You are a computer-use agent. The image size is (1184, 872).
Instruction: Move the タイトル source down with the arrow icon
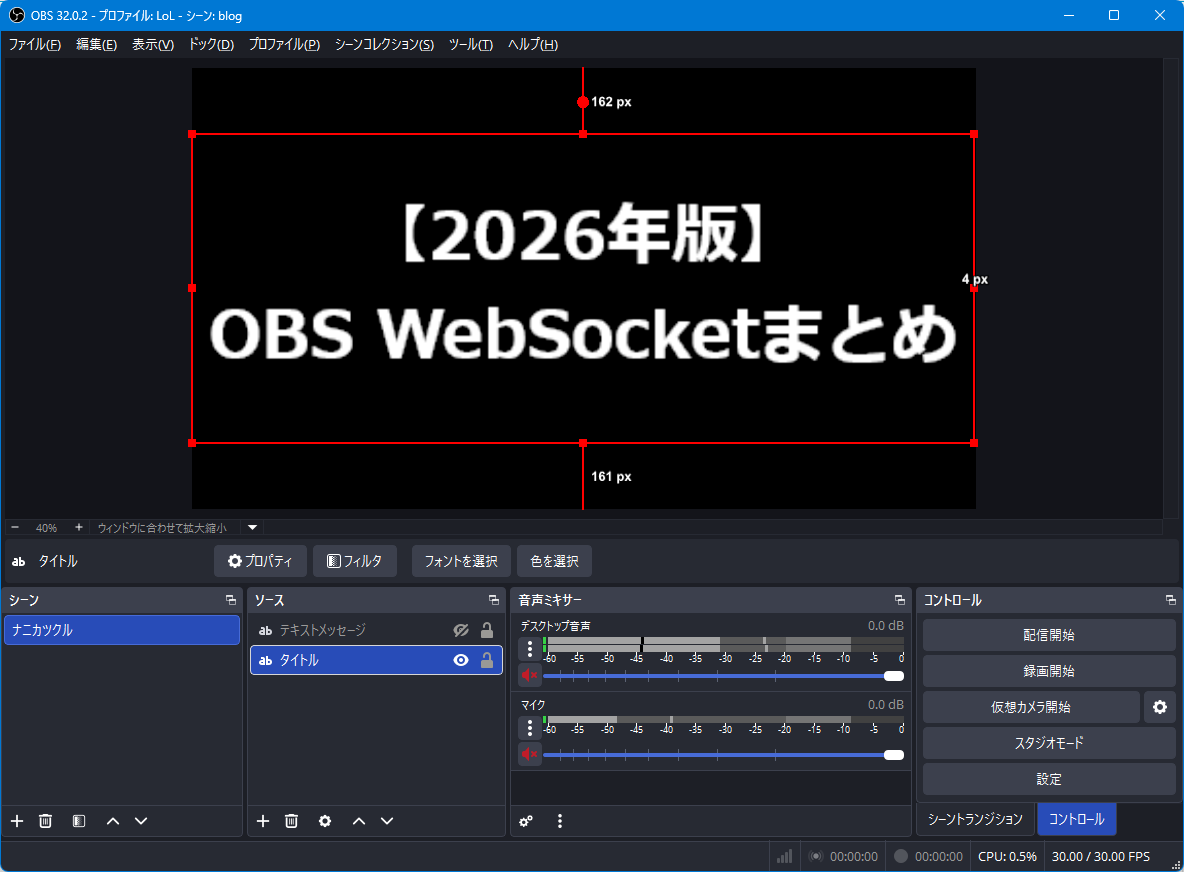coord(387,821)
